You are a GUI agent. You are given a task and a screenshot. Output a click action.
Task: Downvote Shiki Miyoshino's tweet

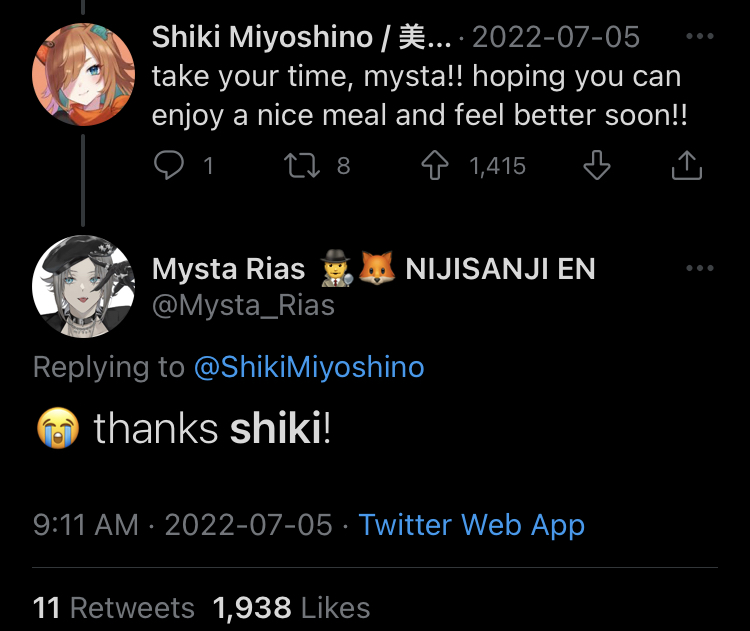click(x=596, y=165)
